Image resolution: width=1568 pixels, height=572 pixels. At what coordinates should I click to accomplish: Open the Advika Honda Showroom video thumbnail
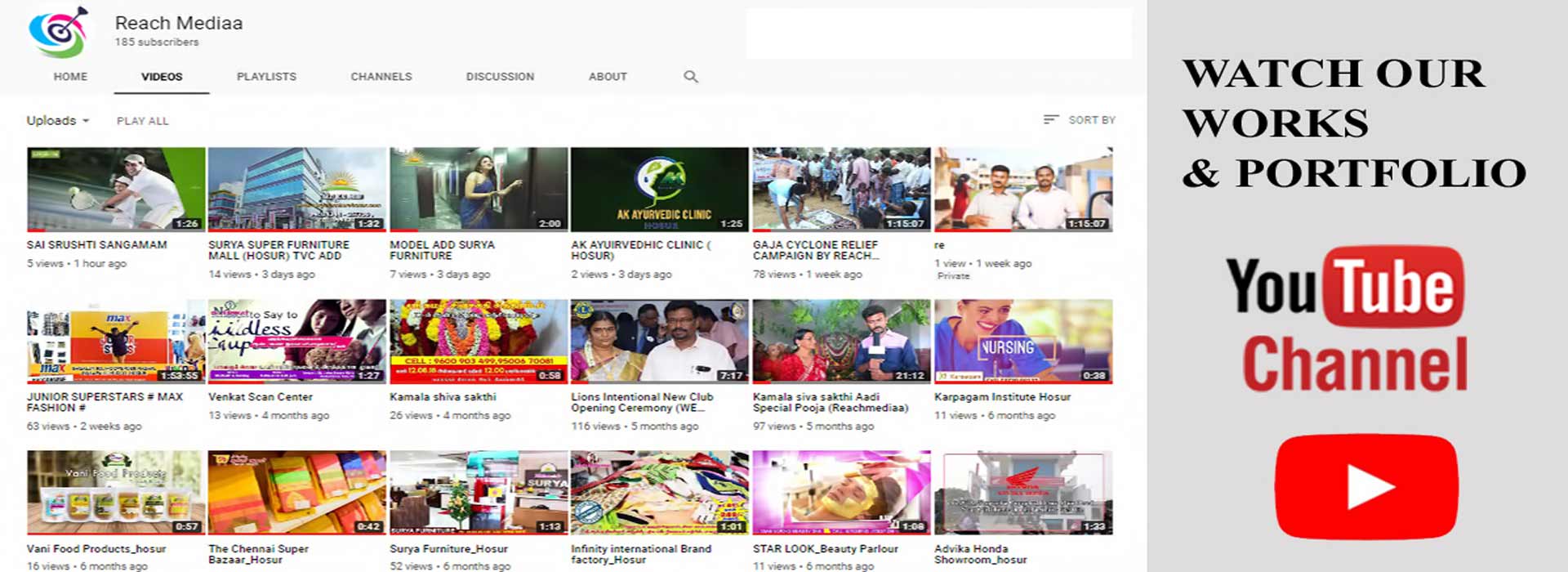coord(1022,493)
